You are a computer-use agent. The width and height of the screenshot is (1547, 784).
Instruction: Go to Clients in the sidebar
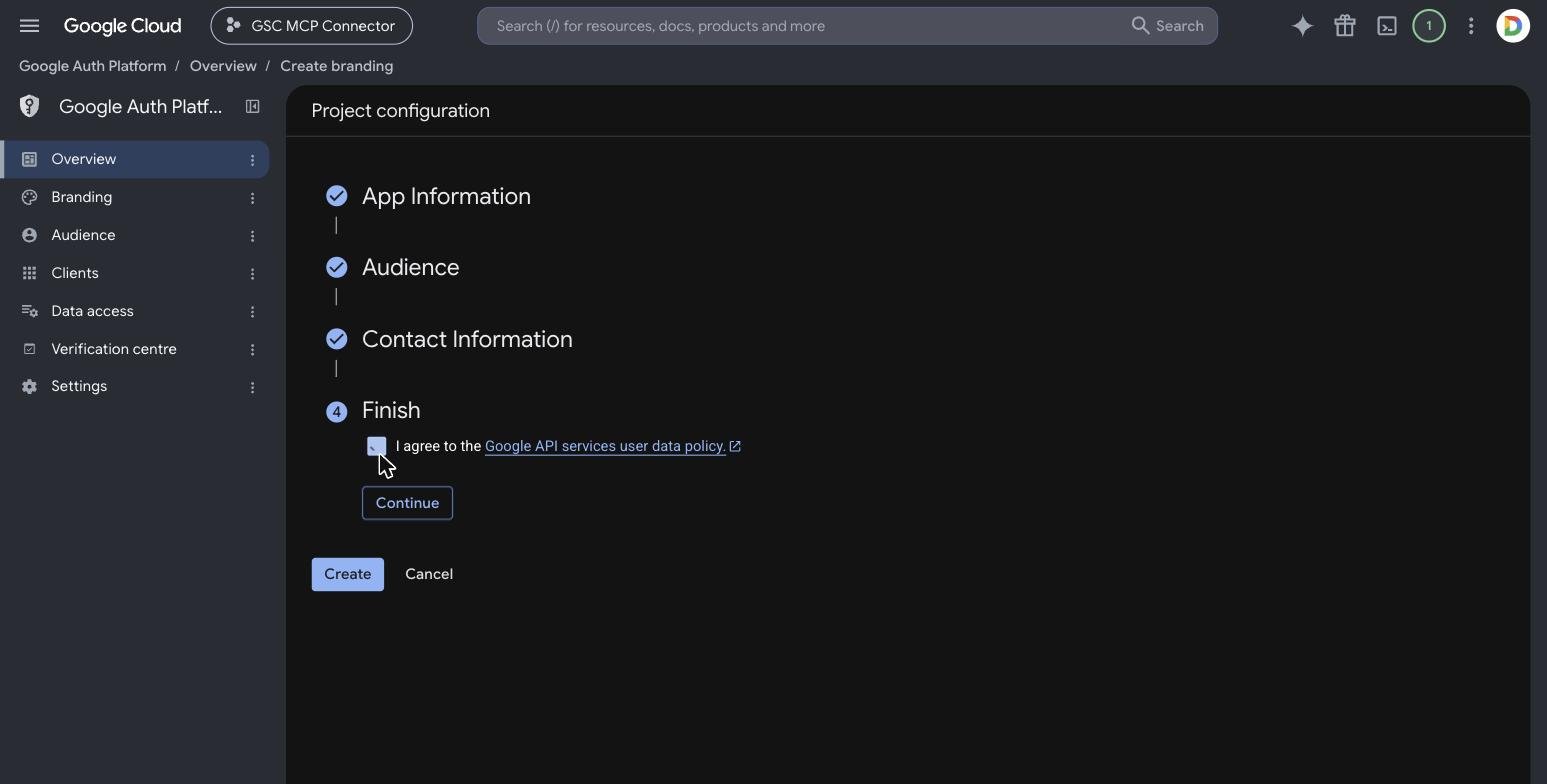coord(135,273)
